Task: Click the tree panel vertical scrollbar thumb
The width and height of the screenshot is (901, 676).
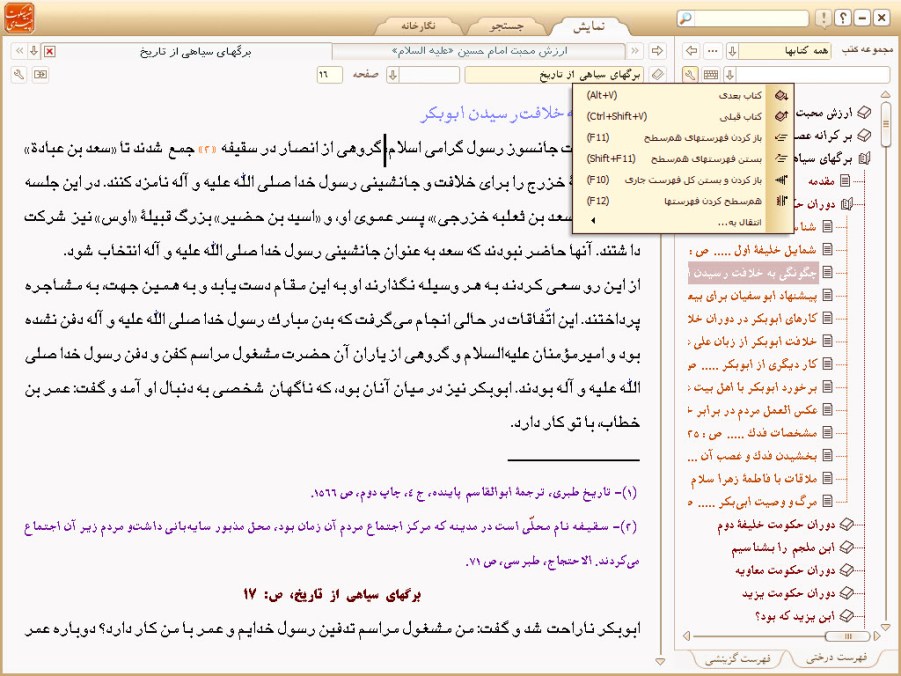Action: (885, 124)
